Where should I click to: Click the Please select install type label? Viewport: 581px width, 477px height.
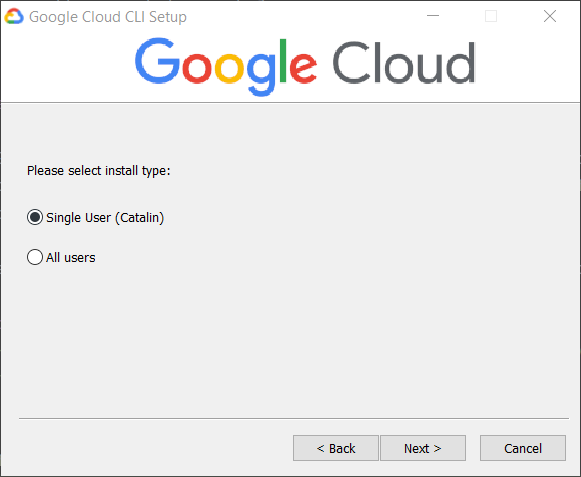(99, 171)
